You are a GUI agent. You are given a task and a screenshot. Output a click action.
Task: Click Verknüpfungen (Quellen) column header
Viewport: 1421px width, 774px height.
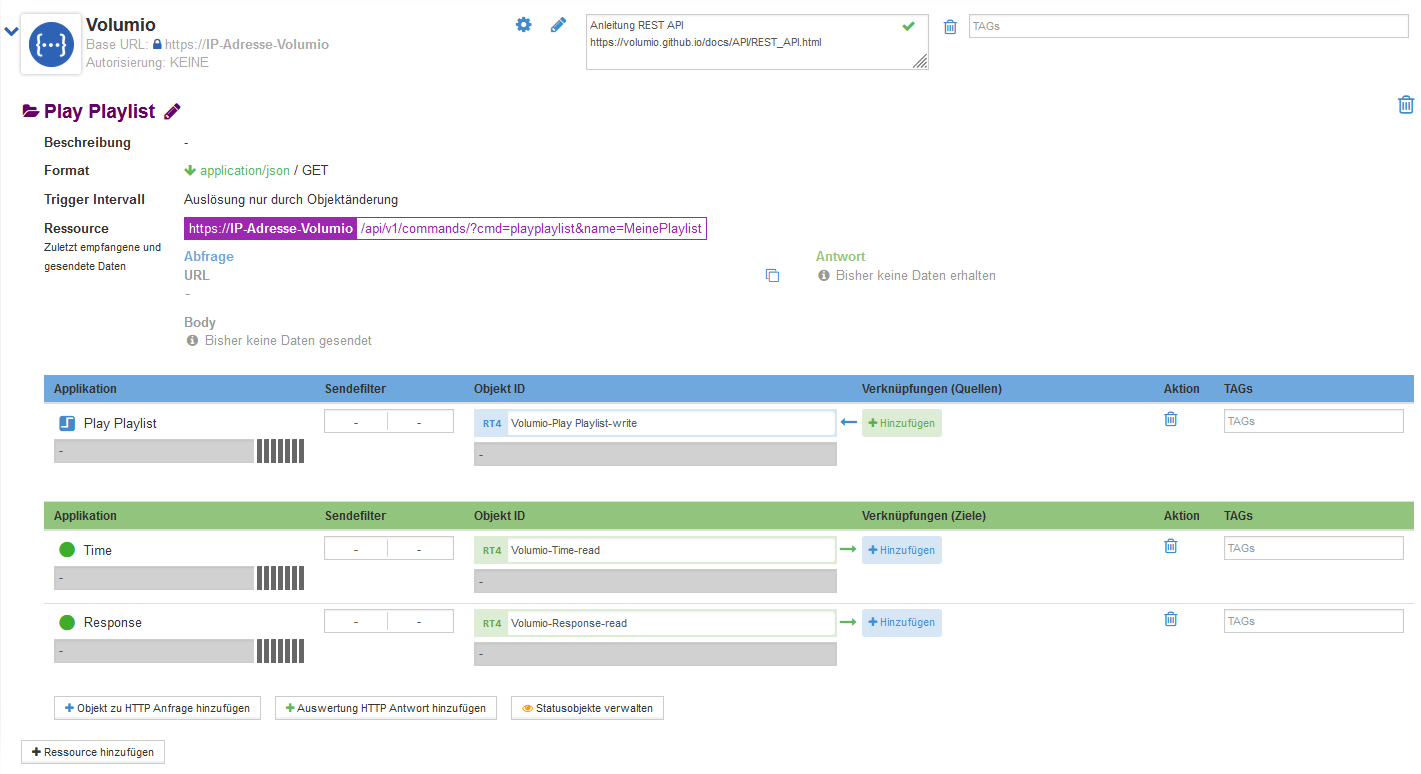click(932, 389)
